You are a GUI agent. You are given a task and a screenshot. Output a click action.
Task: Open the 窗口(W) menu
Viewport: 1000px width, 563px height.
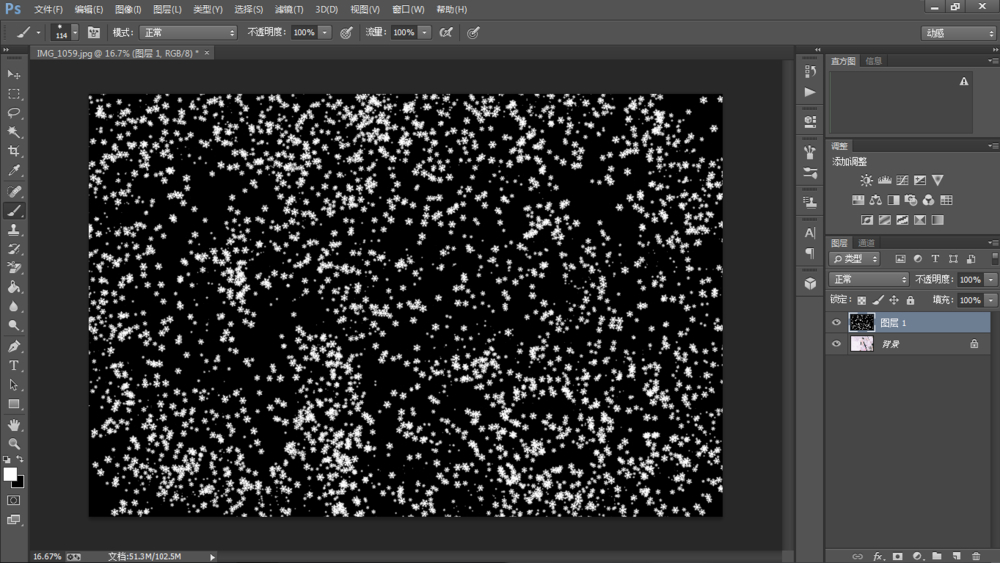click(408, 10)
